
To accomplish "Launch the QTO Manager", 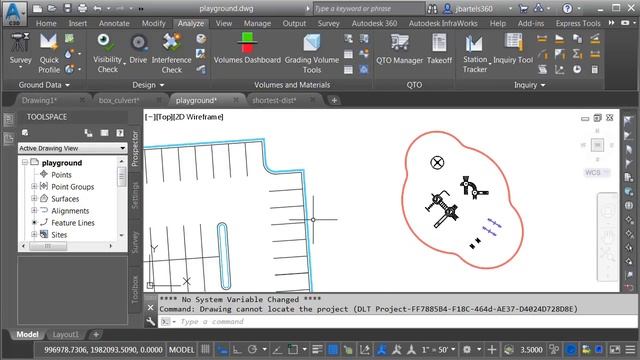I will click(x=399, y=49).
